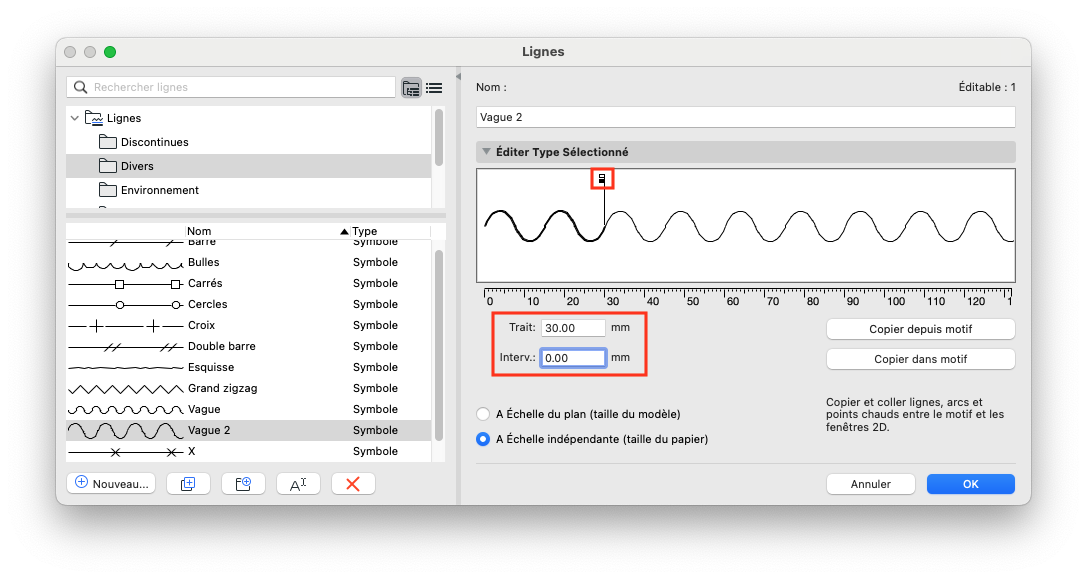Click the Rechercher lignes search field

[231, 87]
